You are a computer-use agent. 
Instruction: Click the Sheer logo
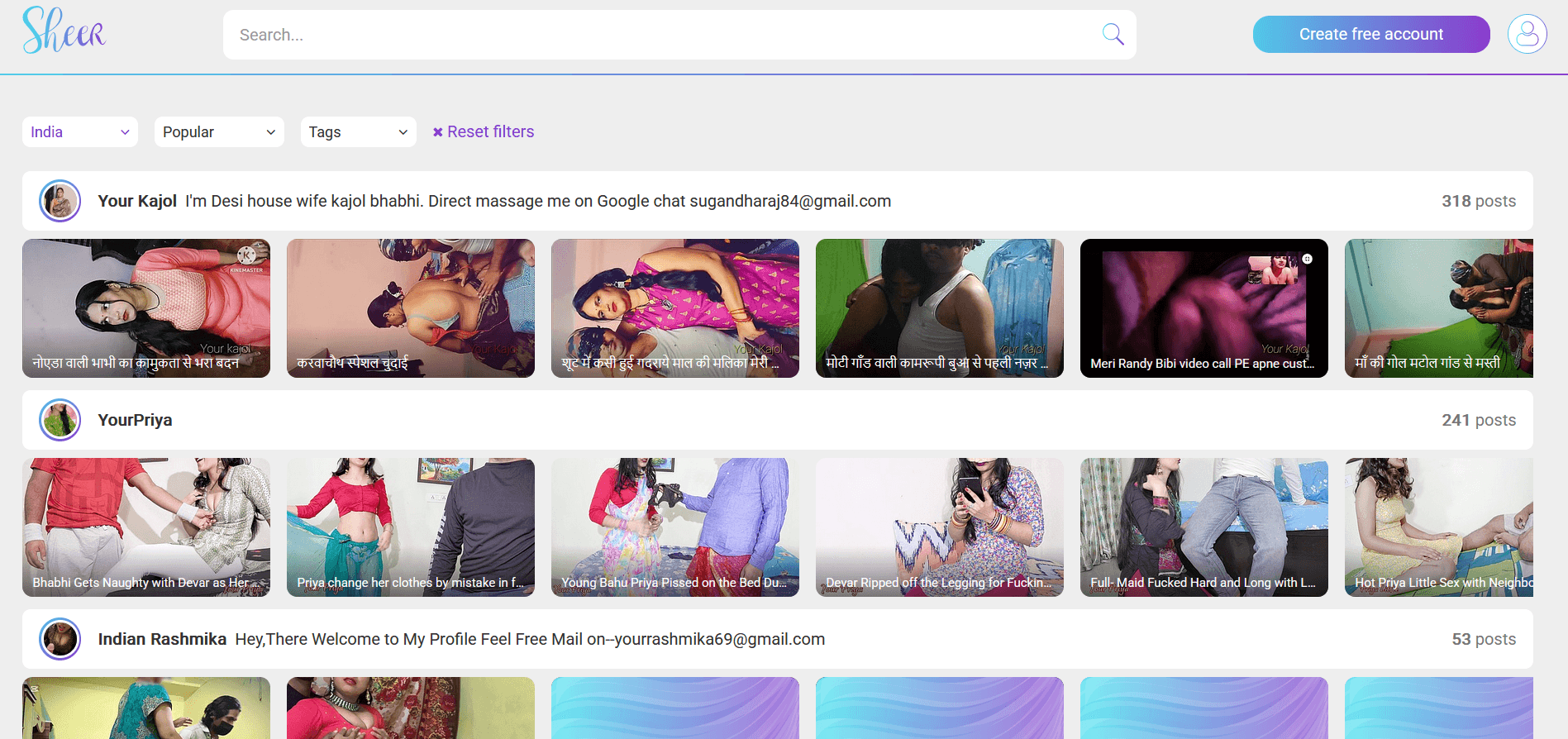64,31
